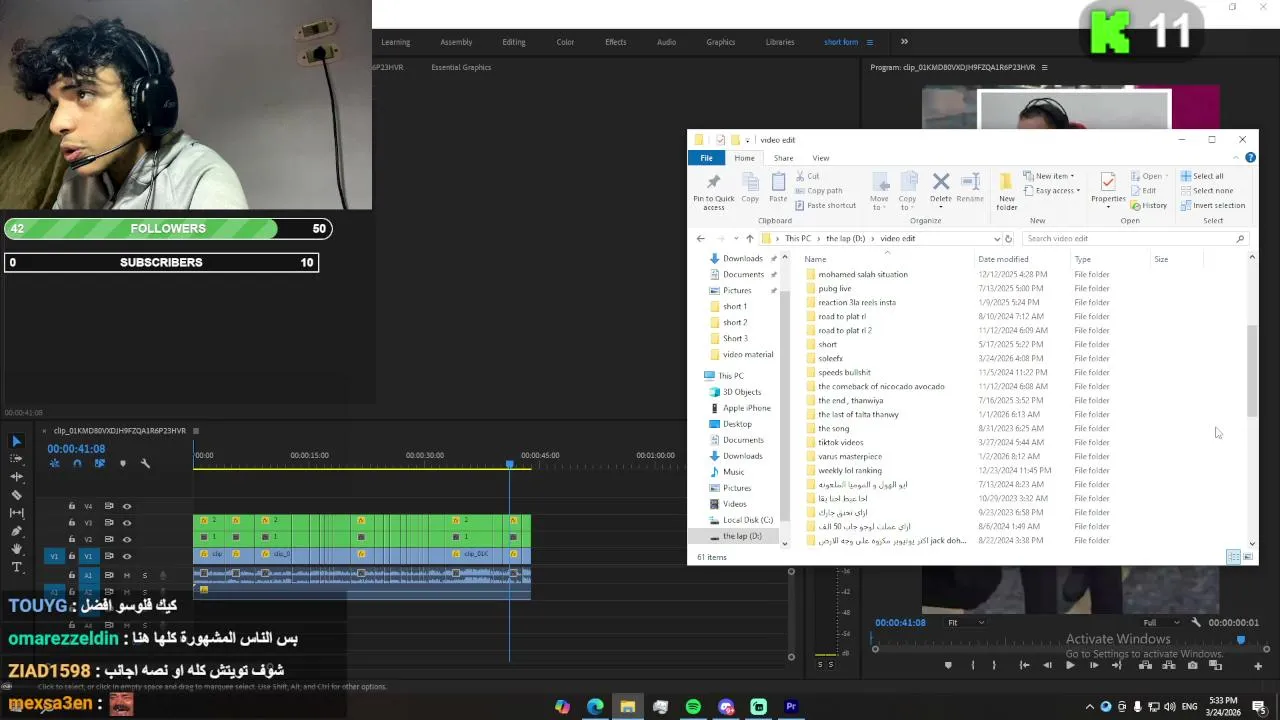Open the New item dropdown
This screenshot has width=1280, height=720.
tap(1049, 176)
